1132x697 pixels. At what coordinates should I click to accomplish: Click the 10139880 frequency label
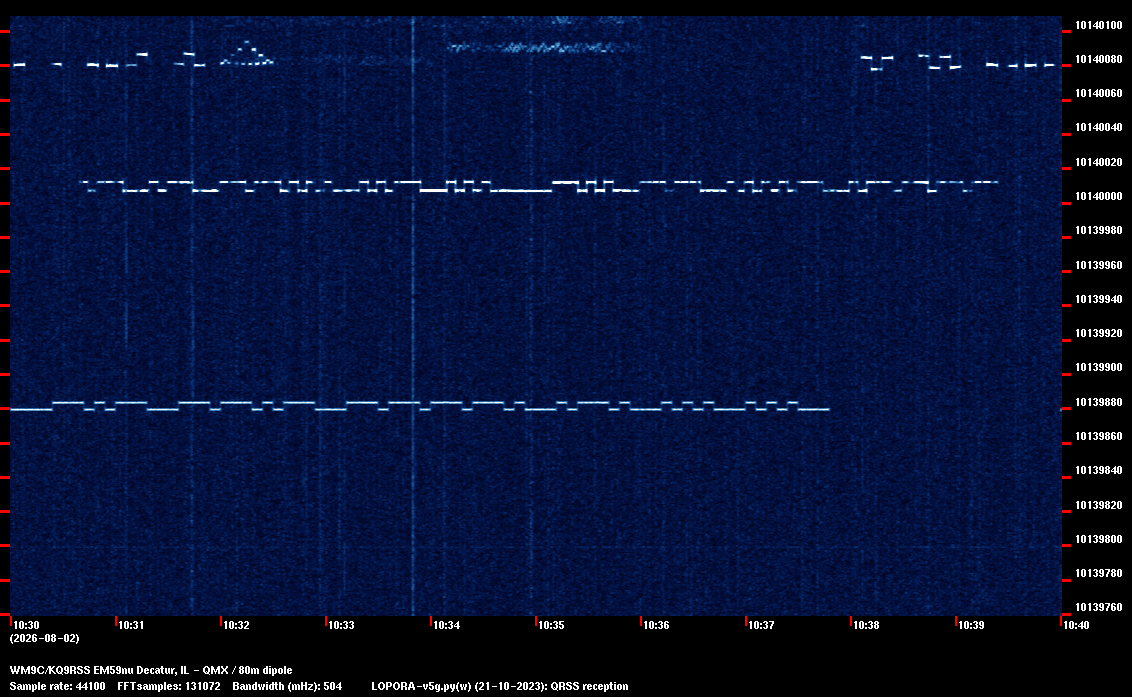pos(1099,402)
